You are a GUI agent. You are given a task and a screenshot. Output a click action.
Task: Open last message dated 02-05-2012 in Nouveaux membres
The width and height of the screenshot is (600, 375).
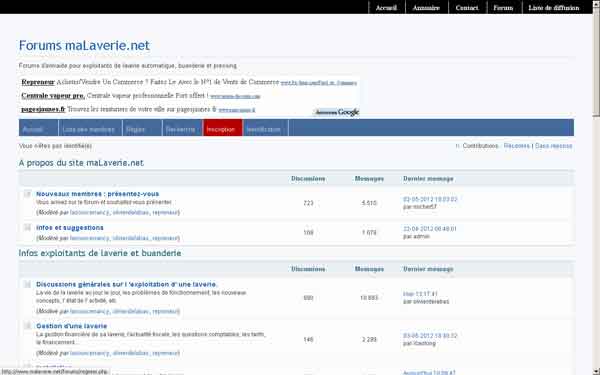[430, 199]
